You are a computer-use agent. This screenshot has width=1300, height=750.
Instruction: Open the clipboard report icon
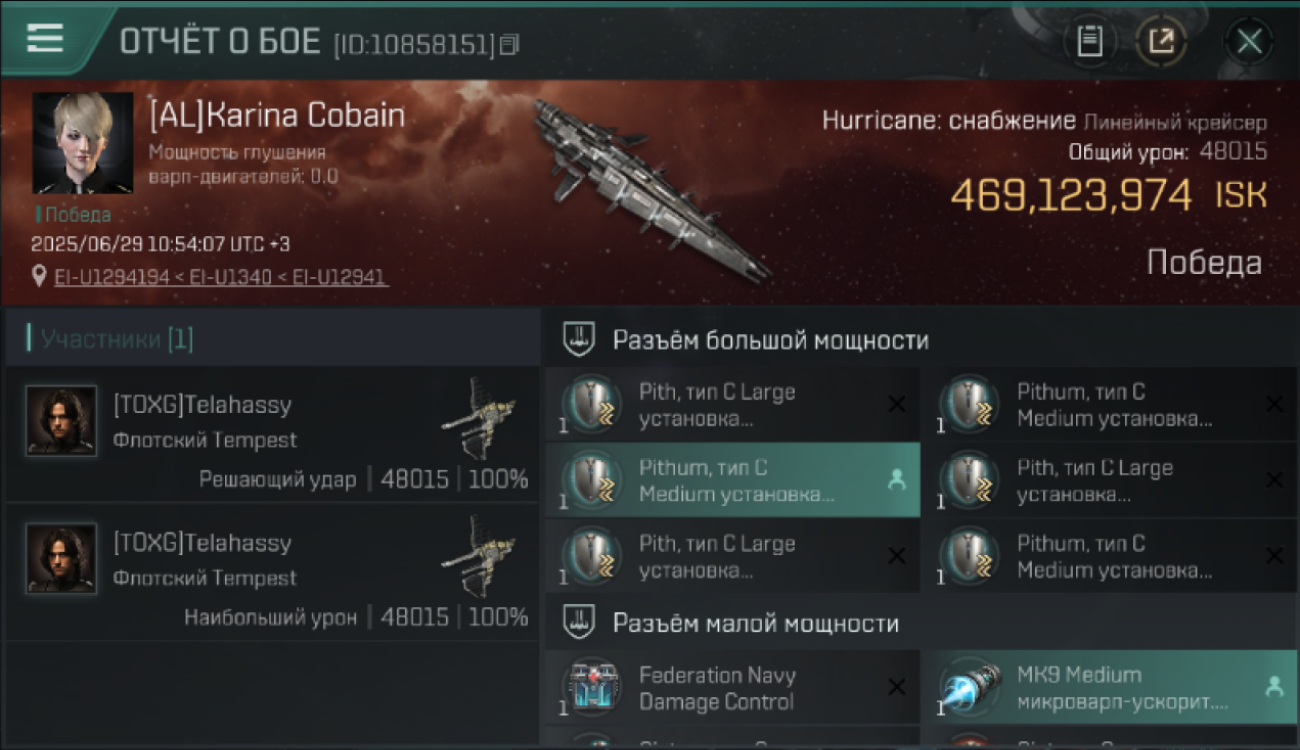click(x=1089, y=42)
